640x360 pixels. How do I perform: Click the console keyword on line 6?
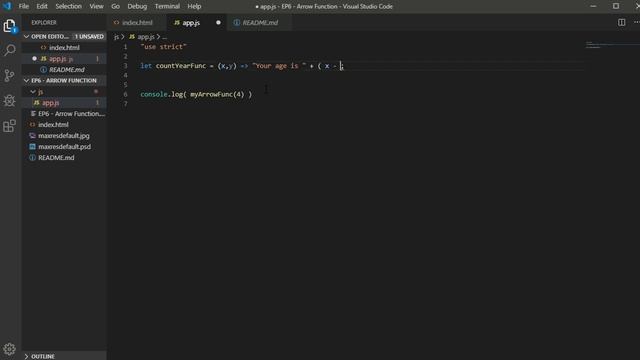154,94
